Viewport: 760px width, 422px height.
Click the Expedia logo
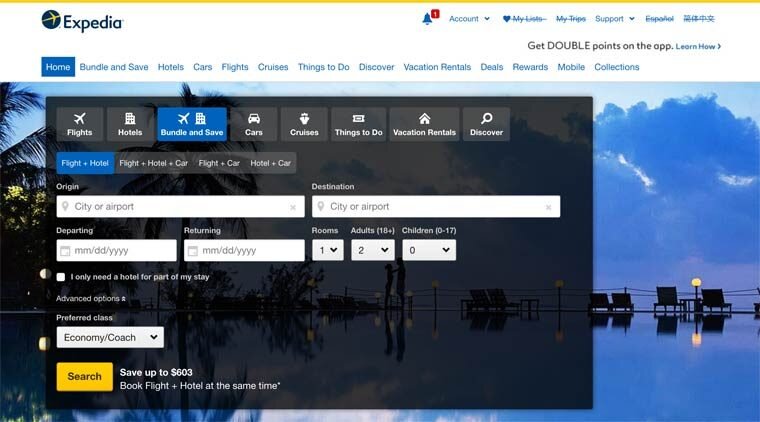82,21
